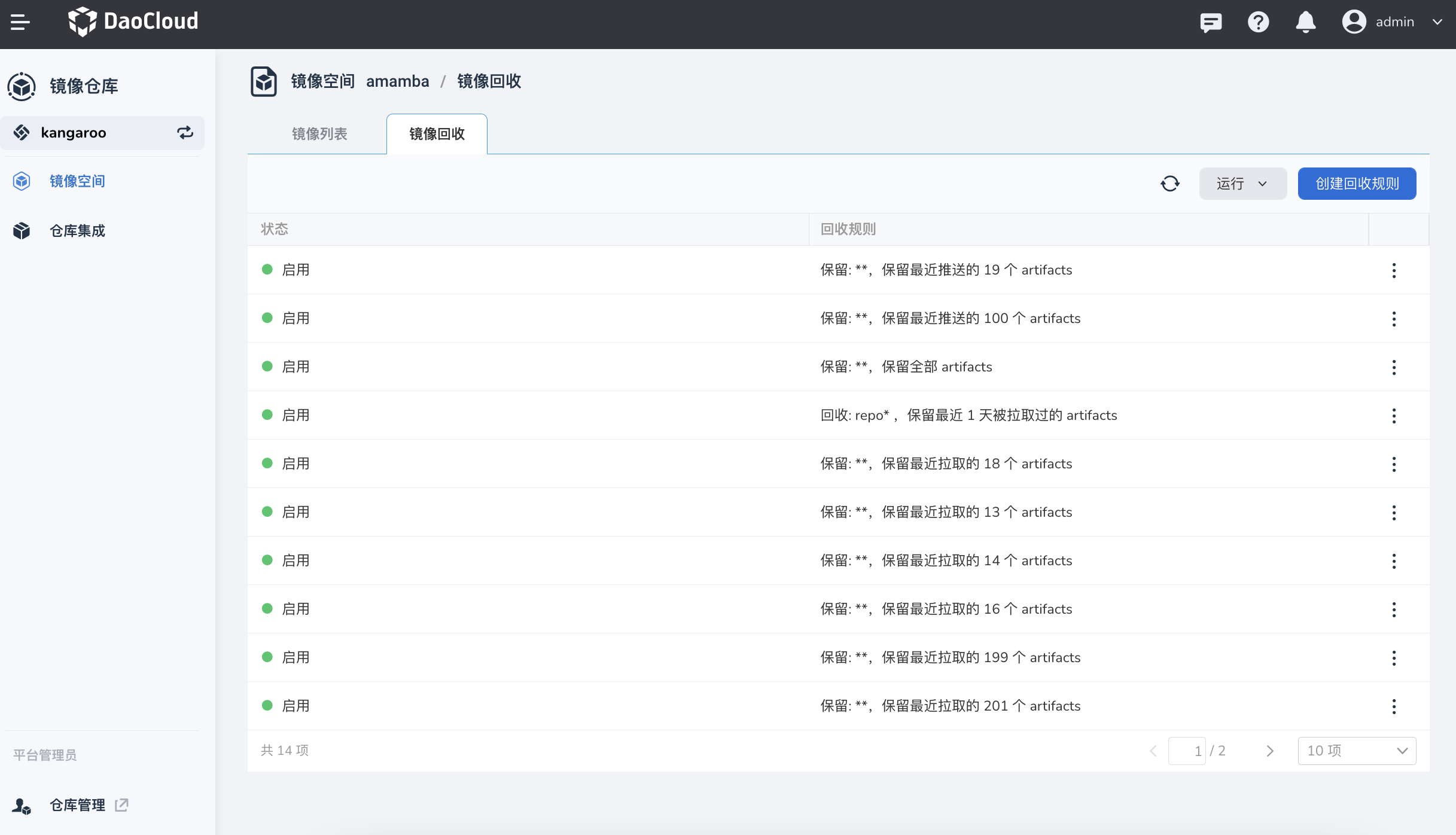Click the 平台管理员 label in sidebar
Screen dimensions: 1456x835
[x=45, y=755]
